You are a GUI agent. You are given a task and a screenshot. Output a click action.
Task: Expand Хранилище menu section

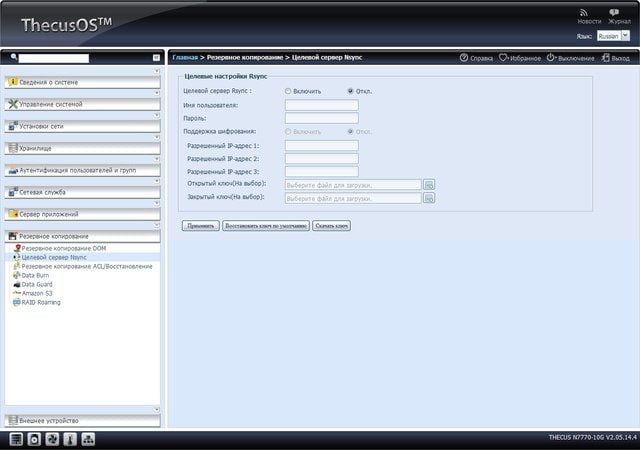tap(82, 148)
